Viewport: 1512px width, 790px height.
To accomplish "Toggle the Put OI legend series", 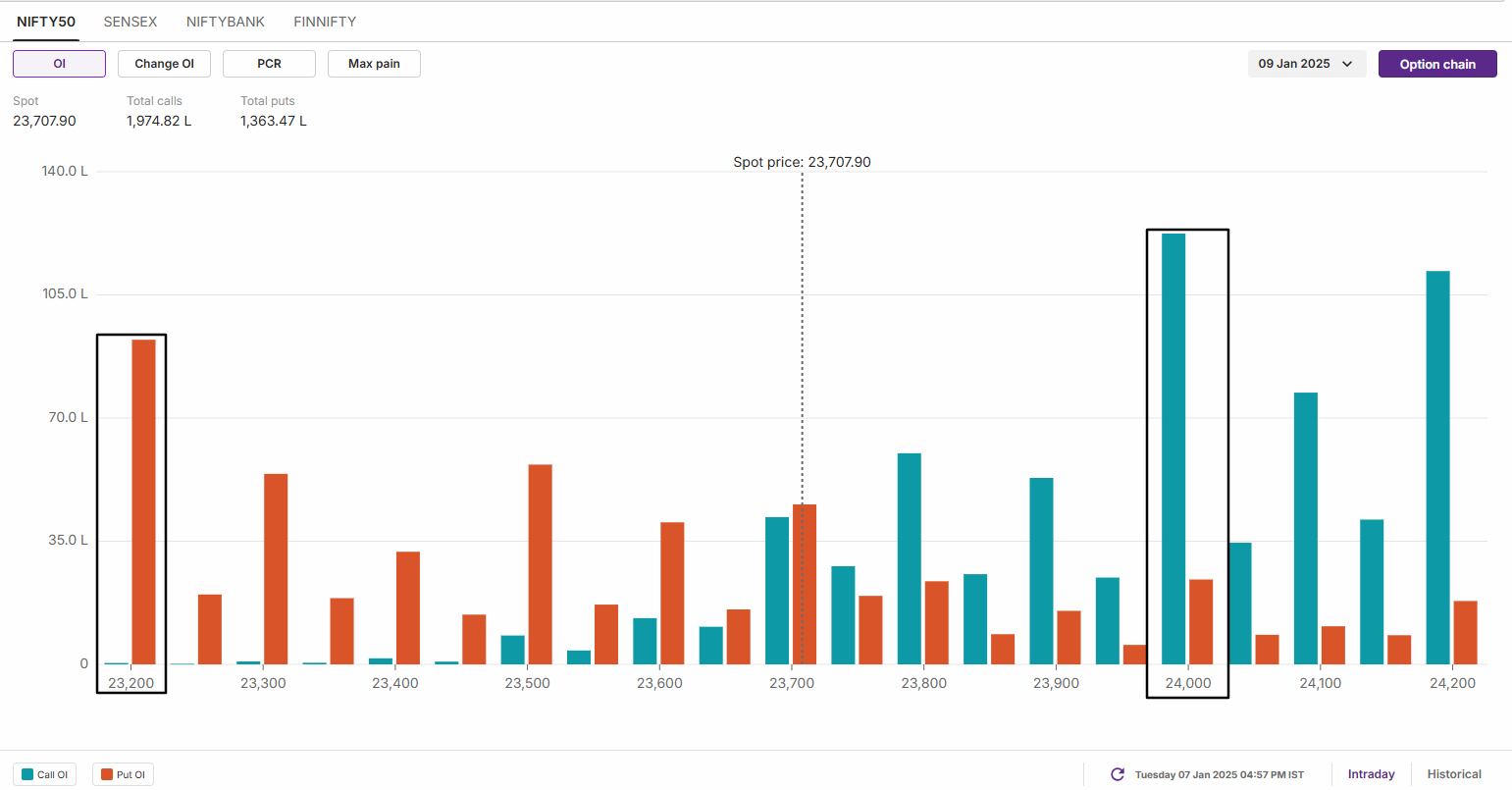I will click(x=124, y=774).
